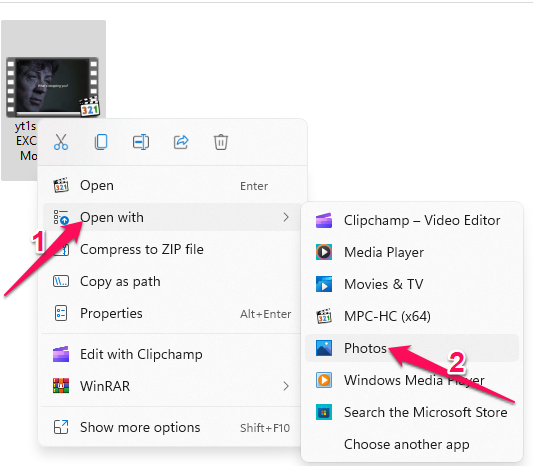Click the Share icon
This screenshot has width=533, height=466.
[181, 142]
